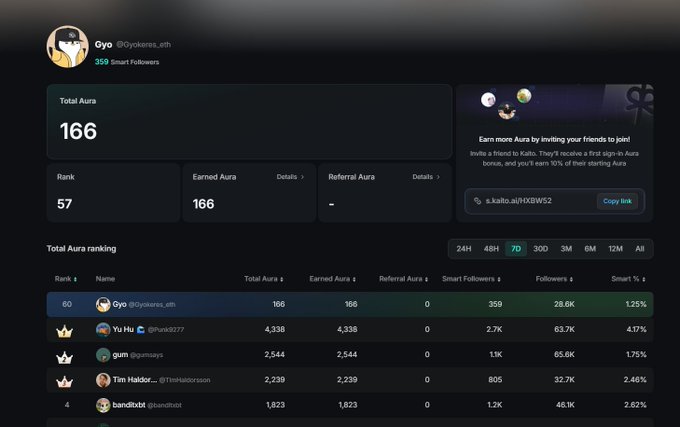Switch ranking period to 24H
Screen dimensions: 680x427
click(464, 249)
